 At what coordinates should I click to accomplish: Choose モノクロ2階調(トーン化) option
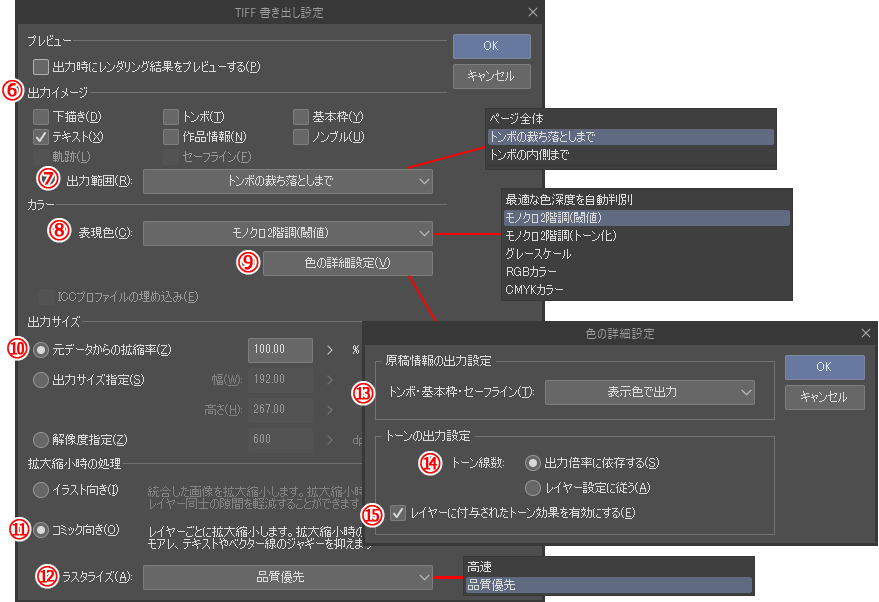646,235
